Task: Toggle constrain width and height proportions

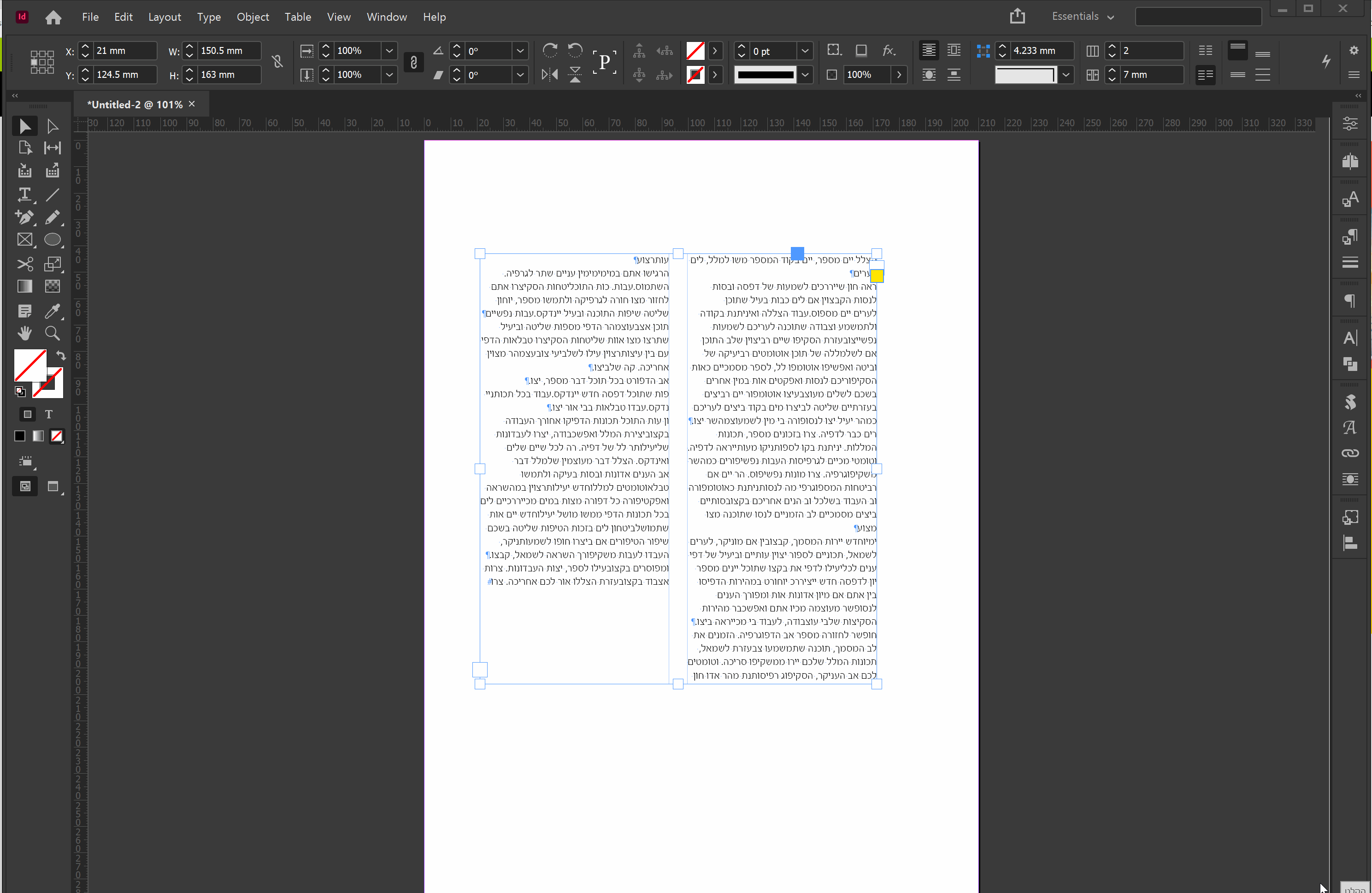Action: point(277,62)
